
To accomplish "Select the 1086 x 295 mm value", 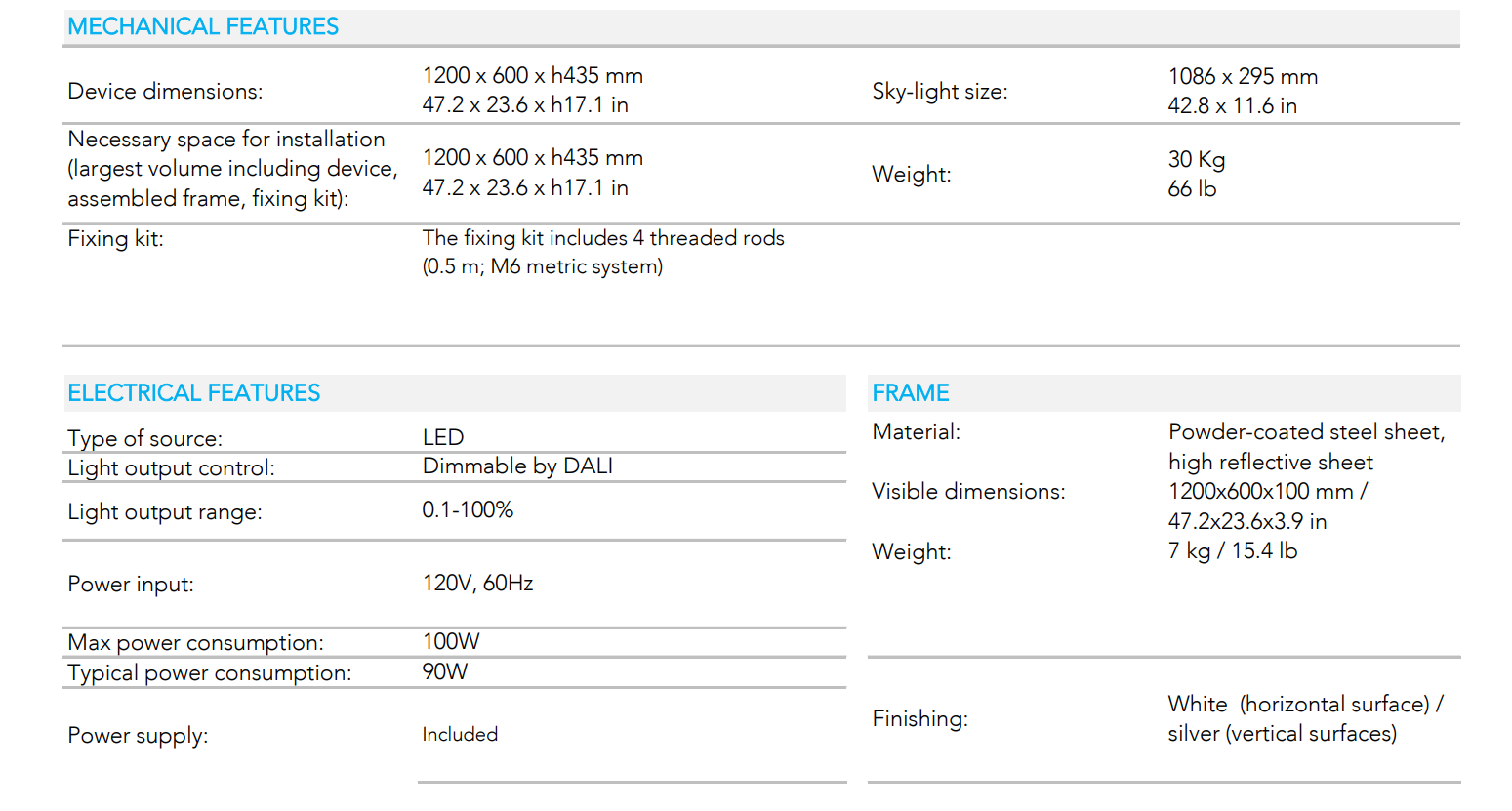I will [x=1242, y=76].
